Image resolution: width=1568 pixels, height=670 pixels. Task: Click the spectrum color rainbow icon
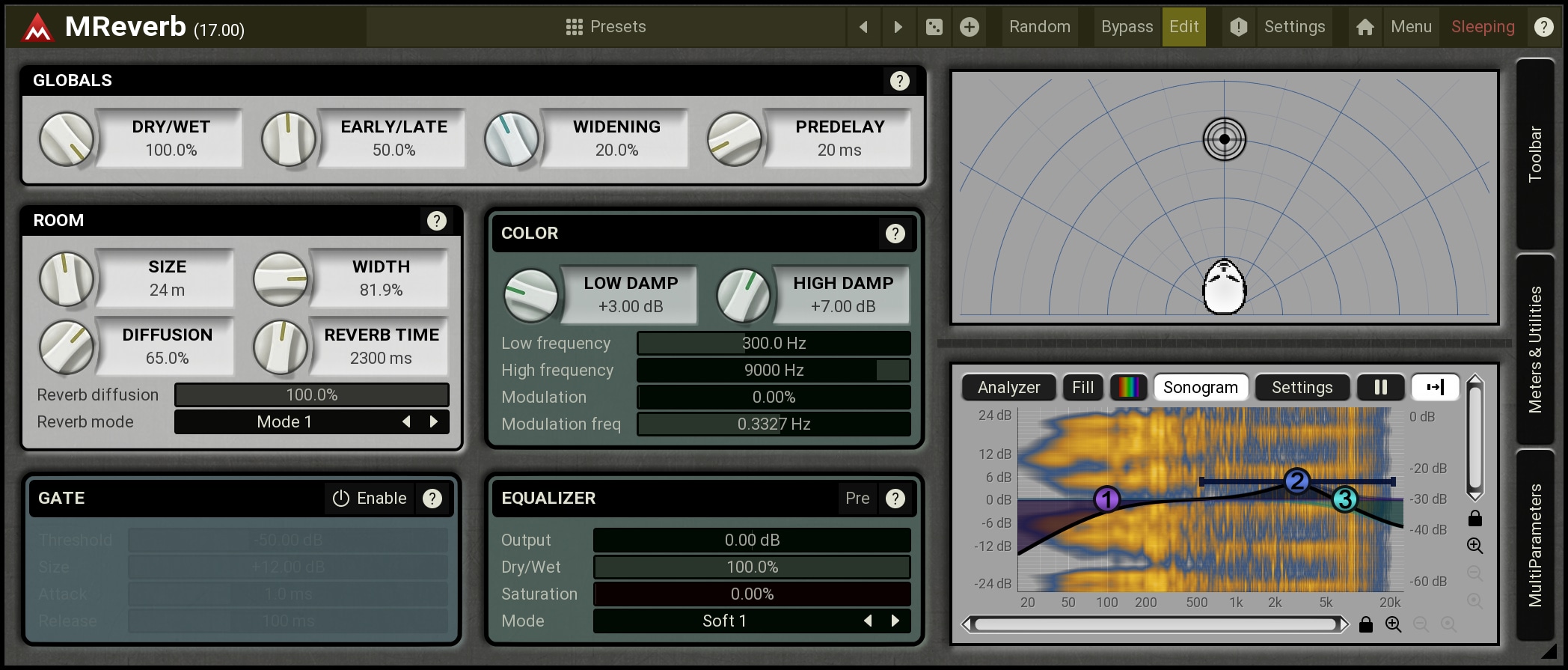click(x=1128, y=387)
